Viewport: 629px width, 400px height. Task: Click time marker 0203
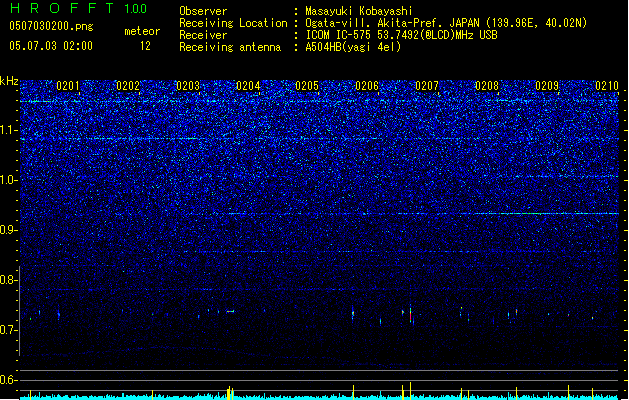coord(188,86)
